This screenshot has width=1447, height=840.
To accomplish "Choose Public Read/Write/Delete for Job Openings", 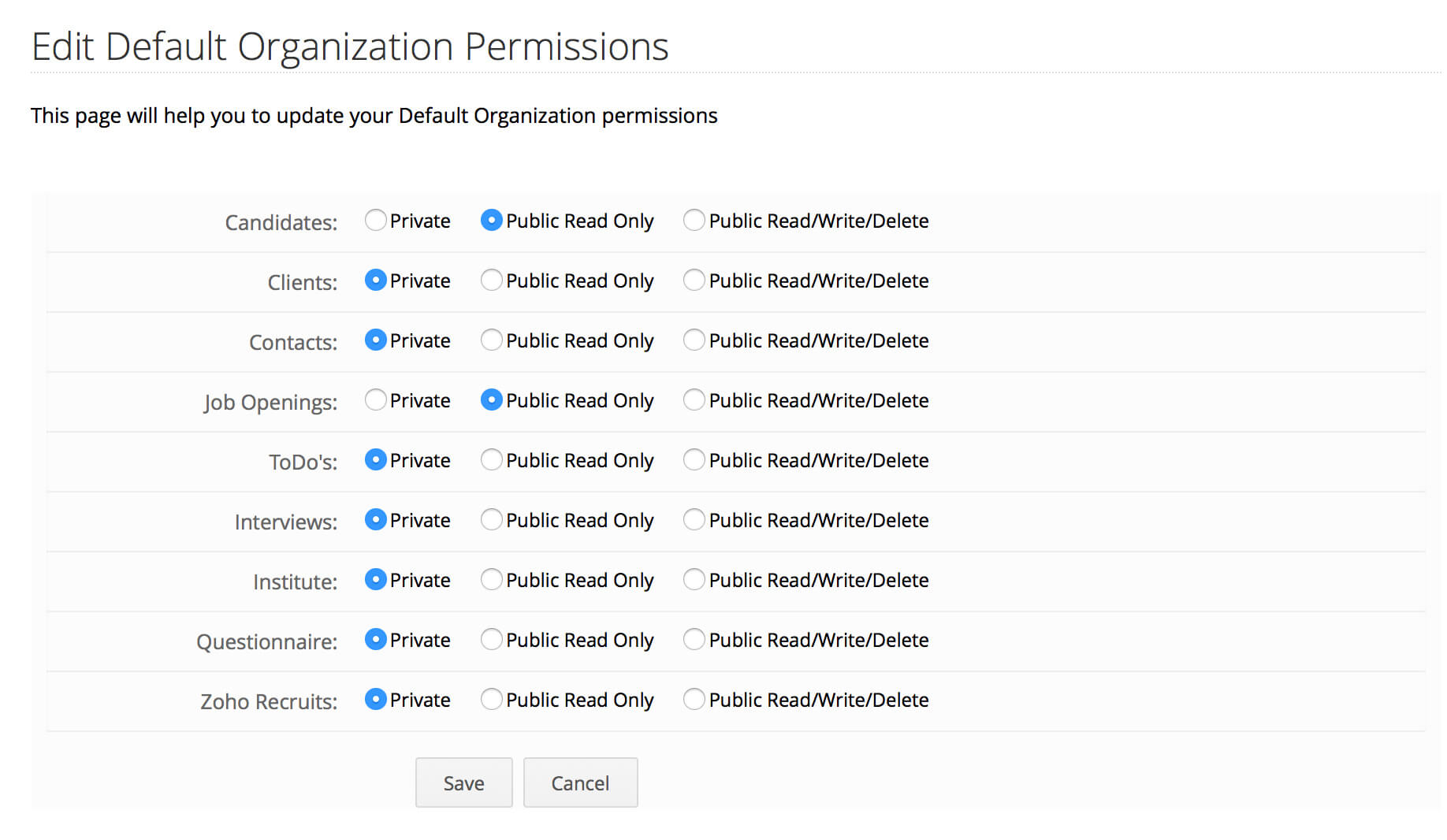I will point(694,400).
